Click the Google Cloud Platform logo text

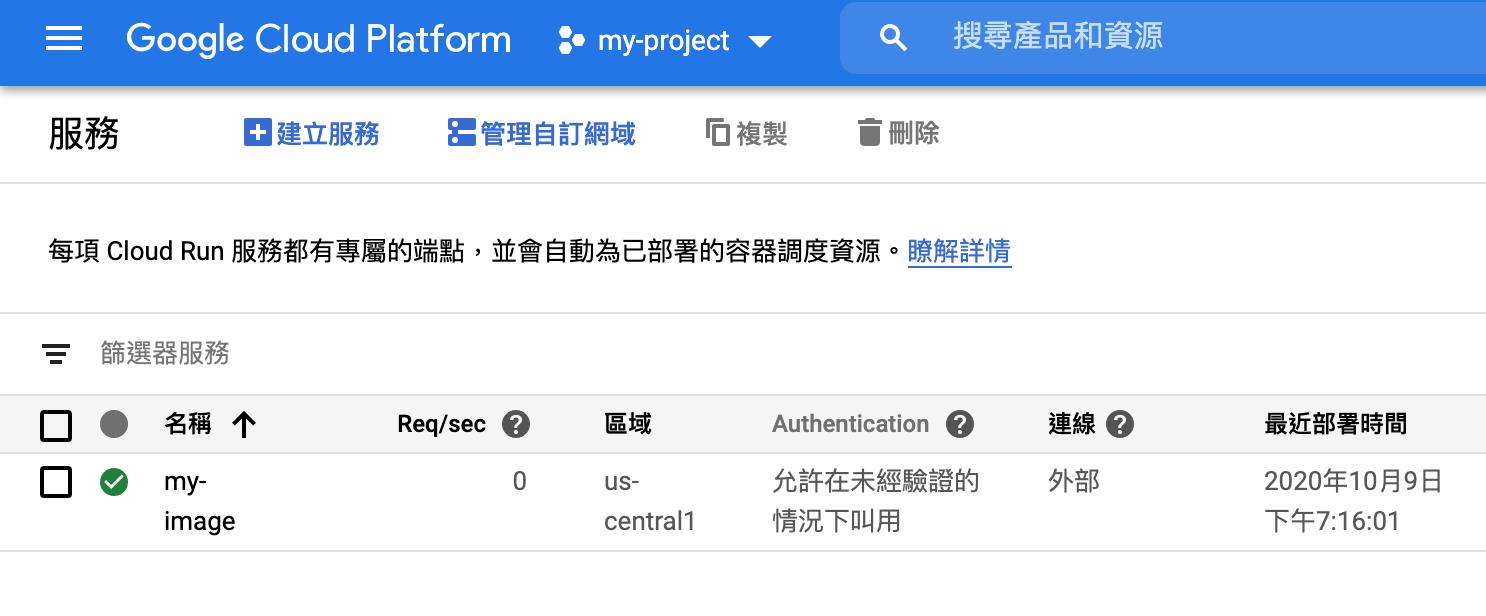pos(318,40)
